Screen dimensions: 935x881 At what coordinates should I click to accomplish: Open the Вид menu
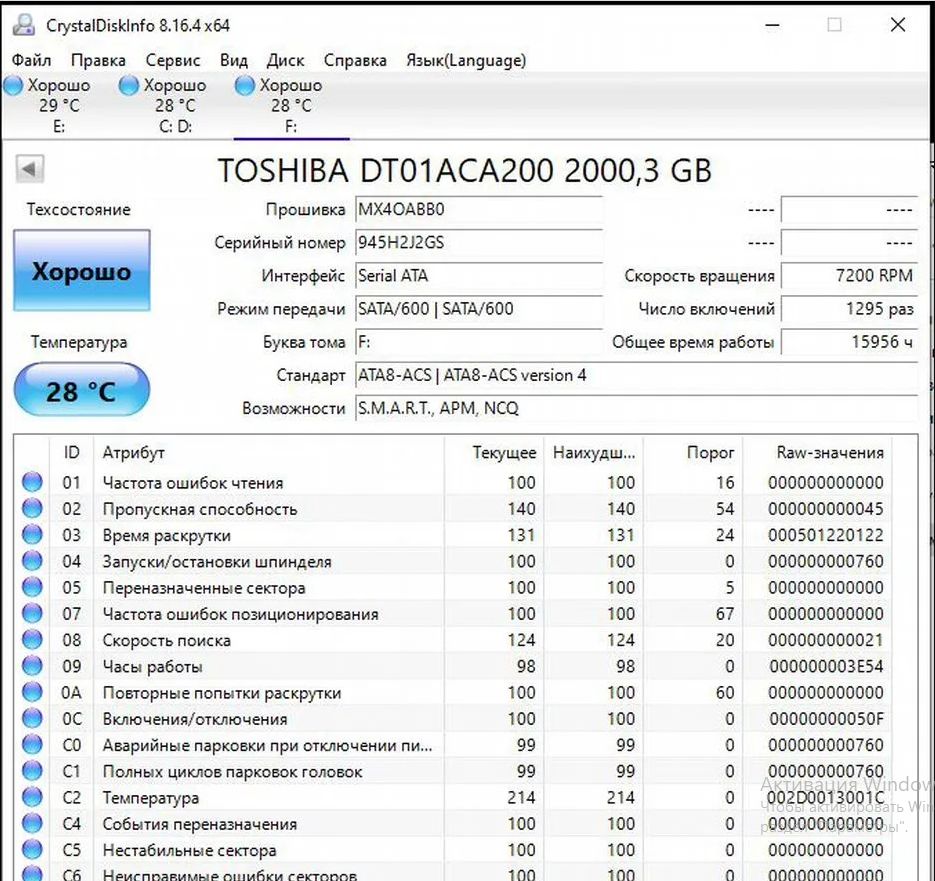coord(234,60)
